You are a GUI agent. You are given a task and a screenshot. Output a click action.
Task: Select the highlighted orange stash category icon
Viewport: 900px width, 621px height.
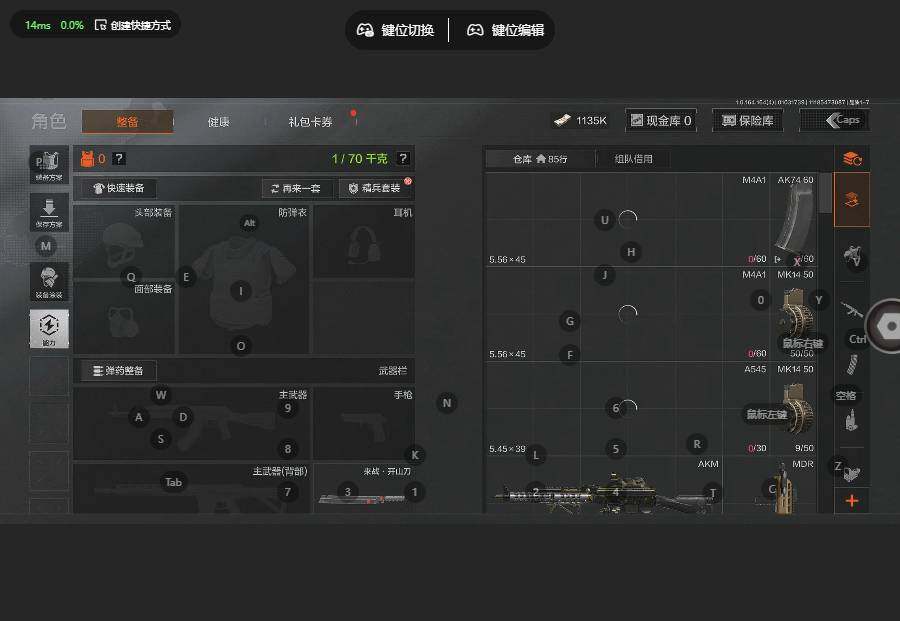pos(852,200)
